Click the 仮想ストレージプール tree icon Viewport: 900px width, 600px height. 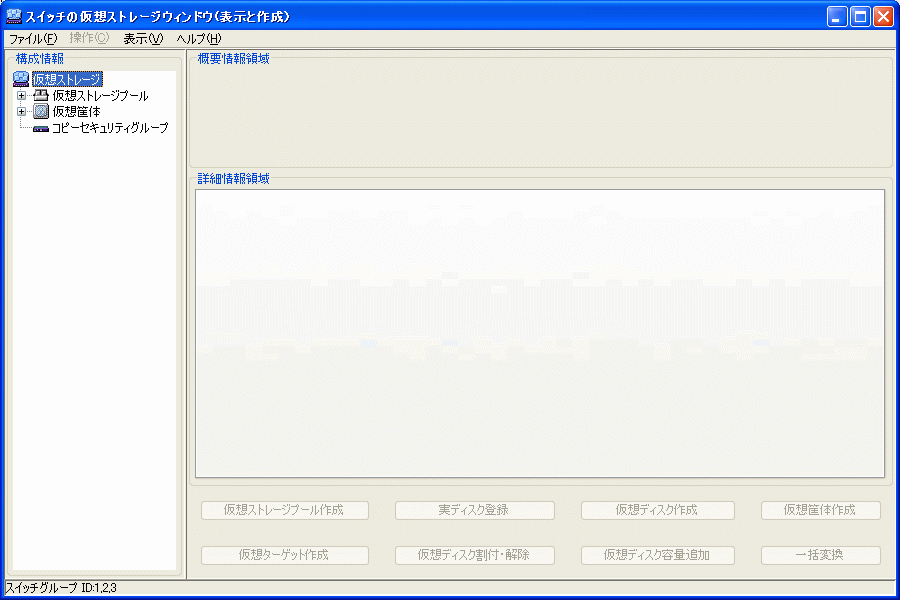(x=41, y=95)
